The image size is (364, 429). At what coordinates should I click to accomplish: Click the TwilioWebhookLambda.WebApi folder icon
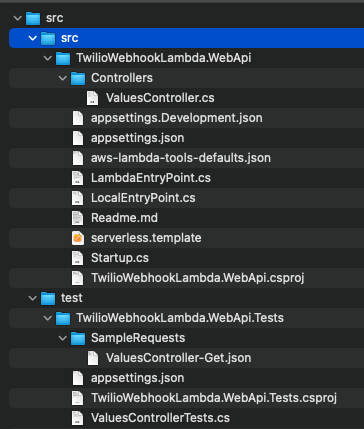[x=63, y=58]
